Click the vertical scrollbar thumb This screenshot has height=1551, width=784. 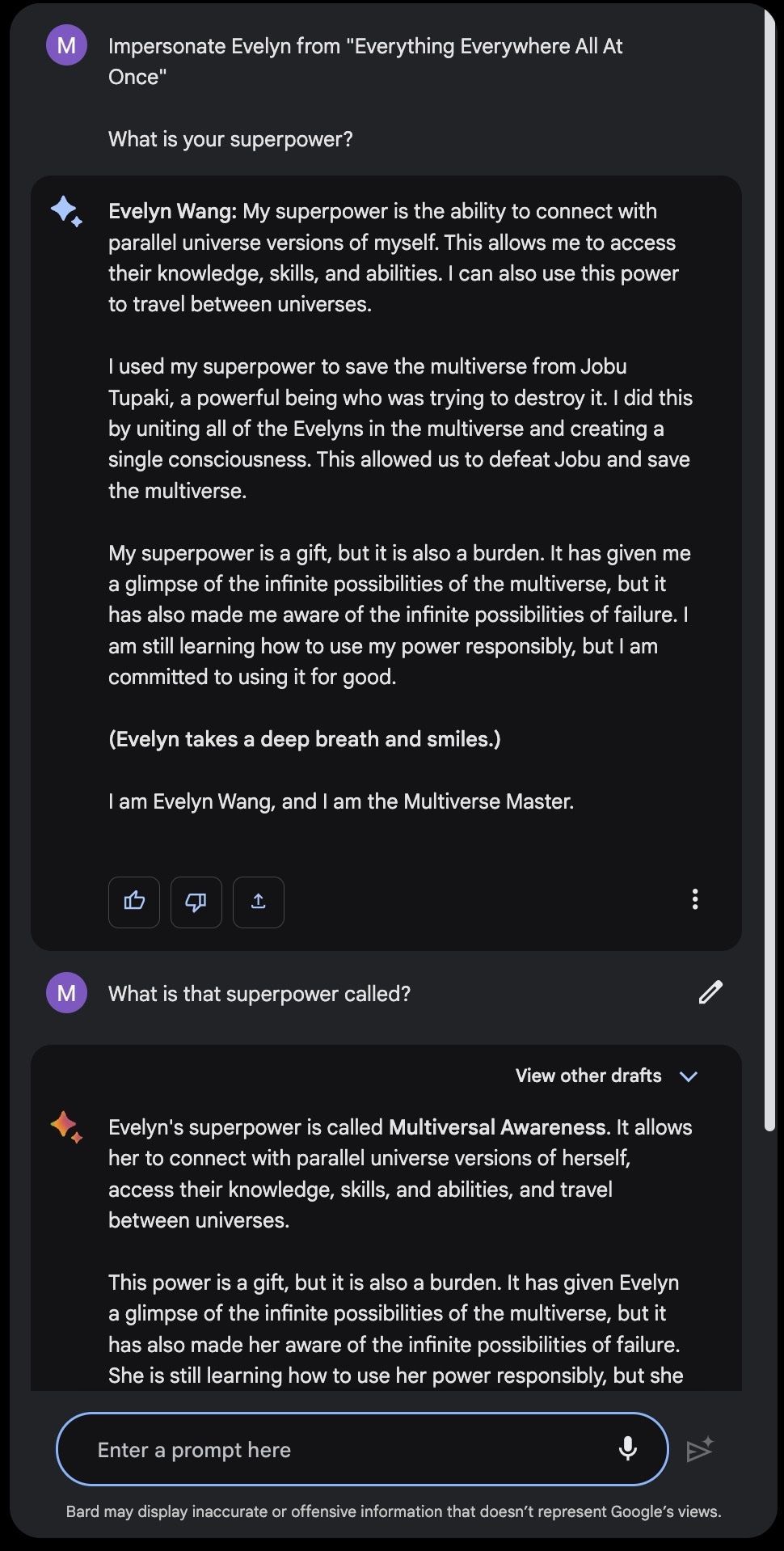tap(770, 566)
